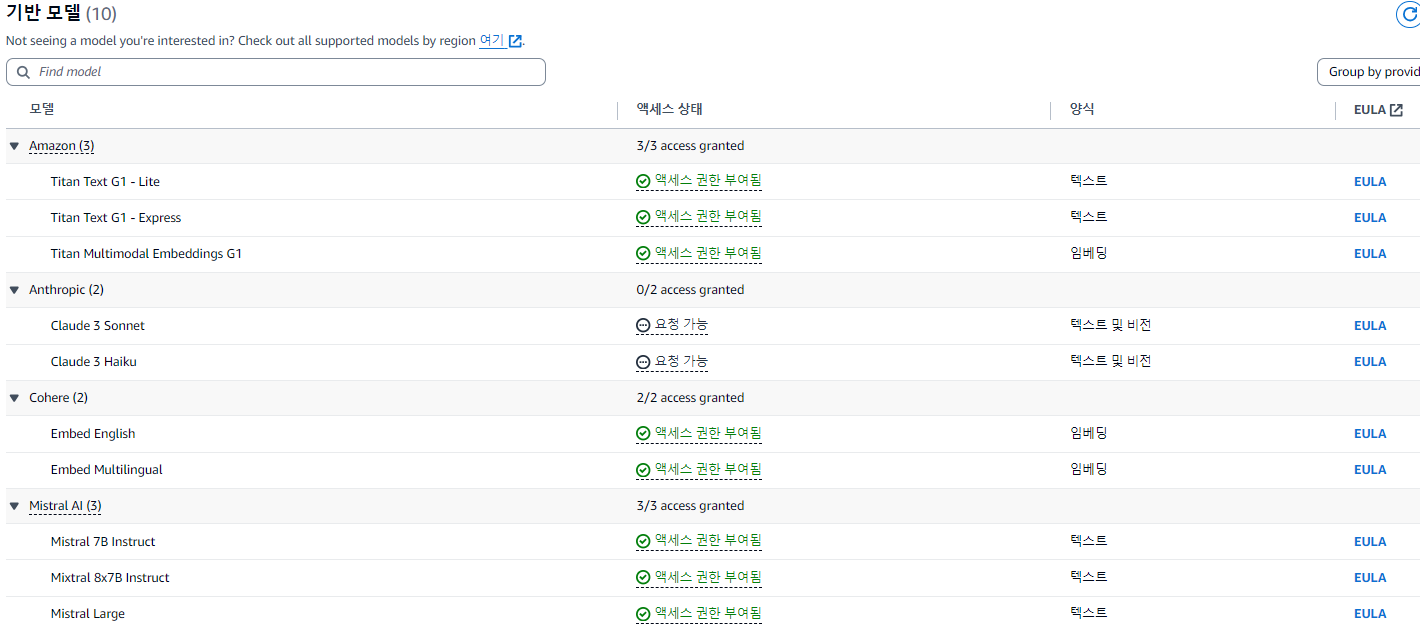Click the Claude 3 Haiku model name
Viewport: 1420px width, 629px height.
[94, 362]
